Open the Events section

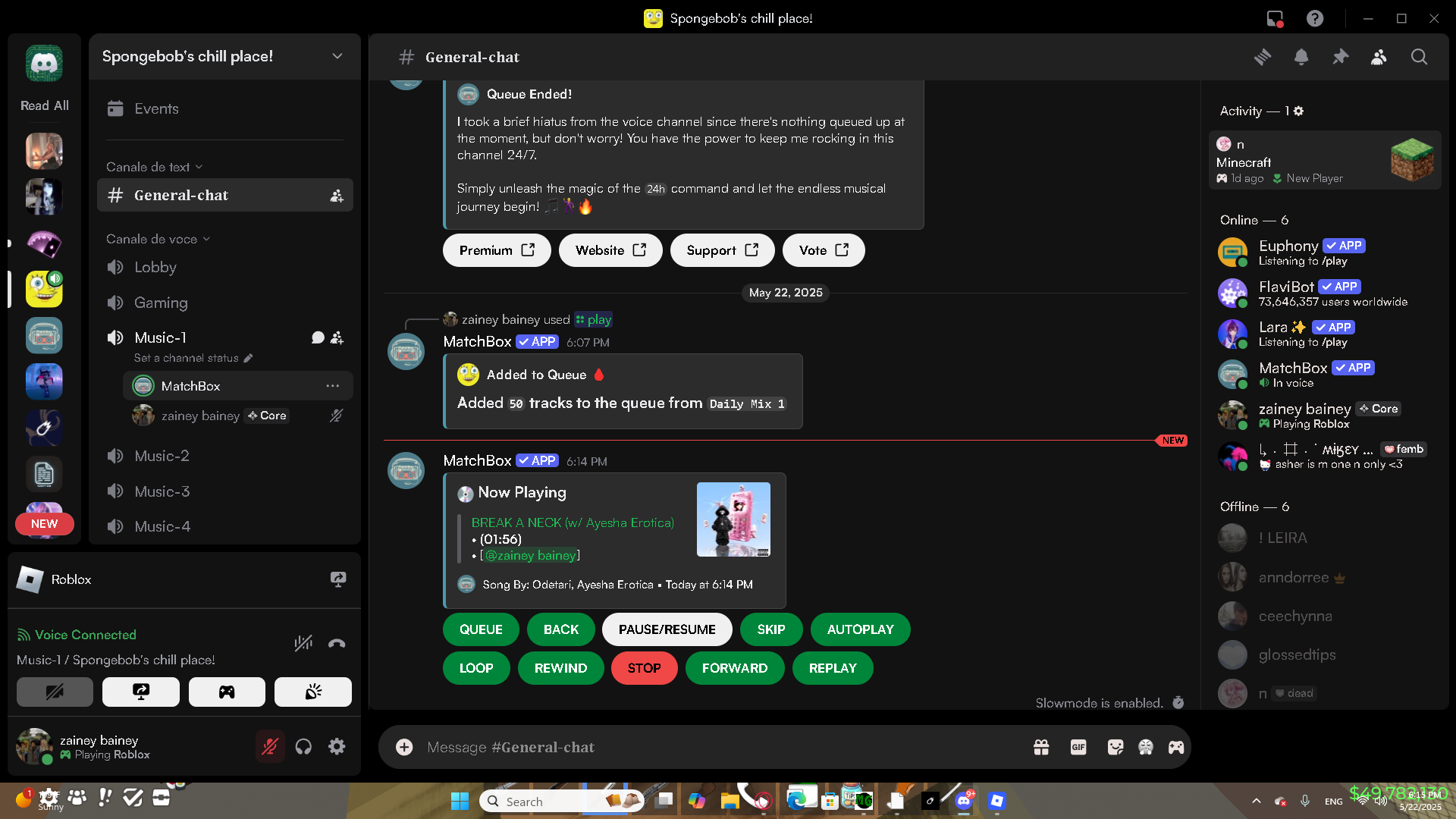click(x=224, y=108)
